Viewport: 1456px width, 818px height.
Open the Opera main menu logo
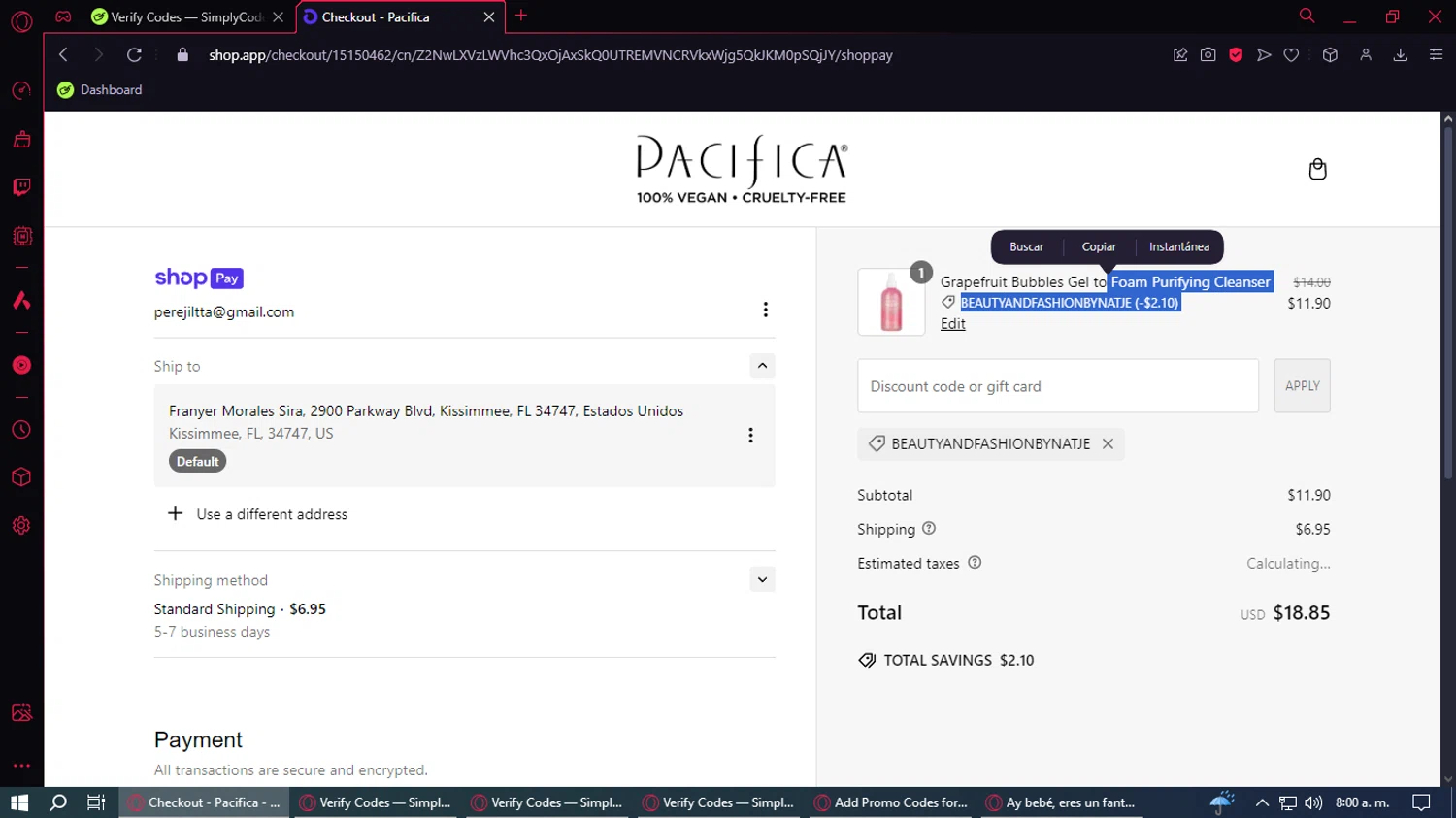[21, 21]
